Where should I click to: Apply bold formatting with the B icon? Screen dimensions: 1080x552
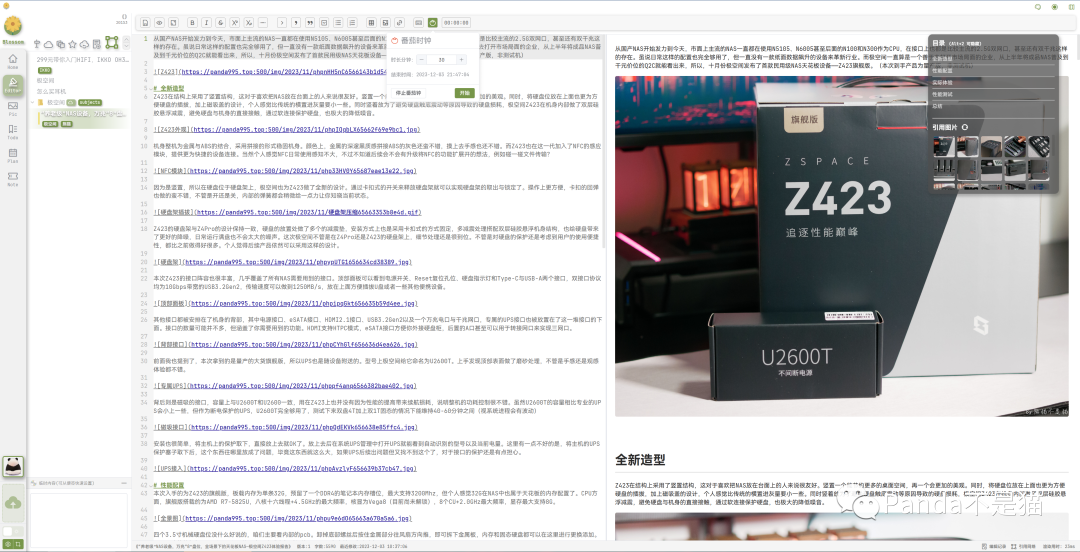coord(192,23)
